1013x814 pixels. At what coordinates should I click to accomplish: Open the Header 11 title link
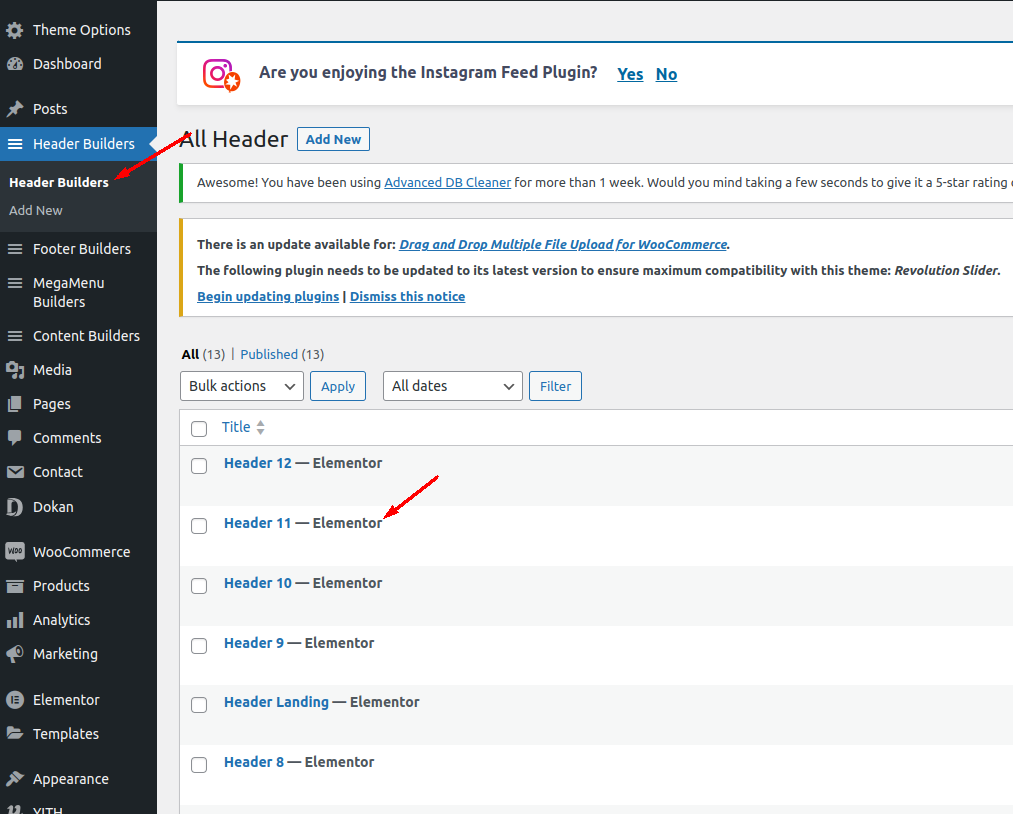[x=258, y=523]
